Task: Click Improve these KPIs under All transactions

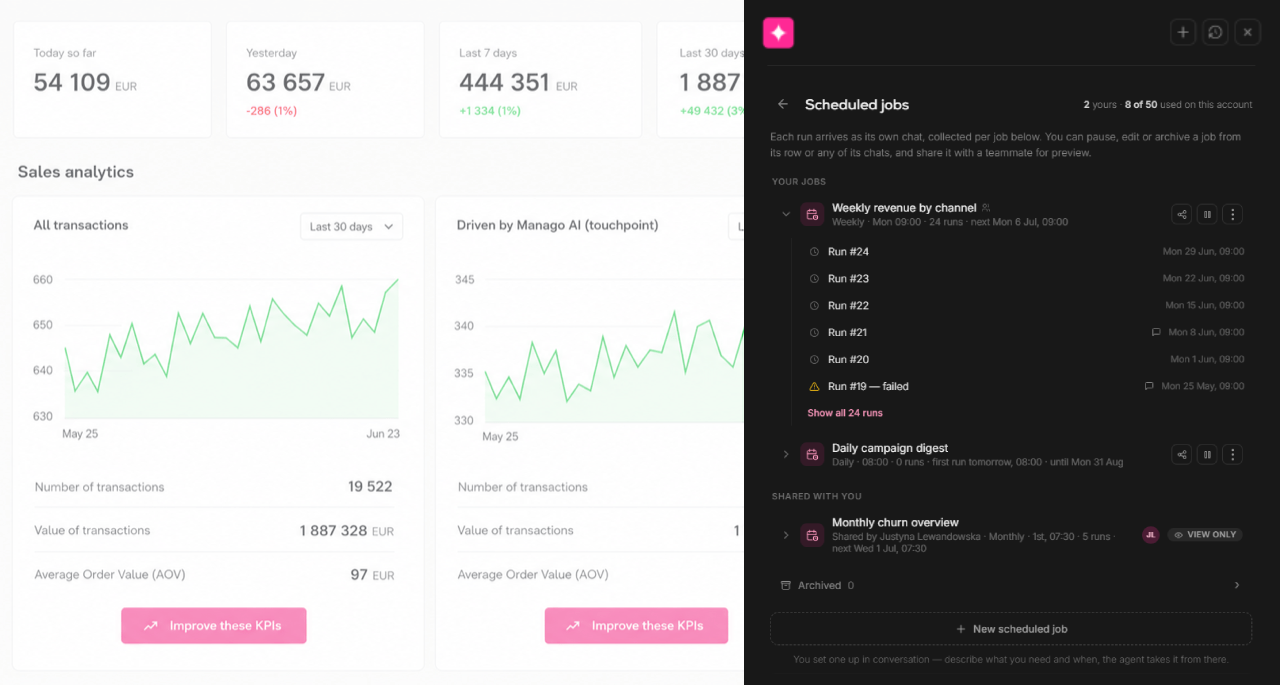Action: click(214, 626)
